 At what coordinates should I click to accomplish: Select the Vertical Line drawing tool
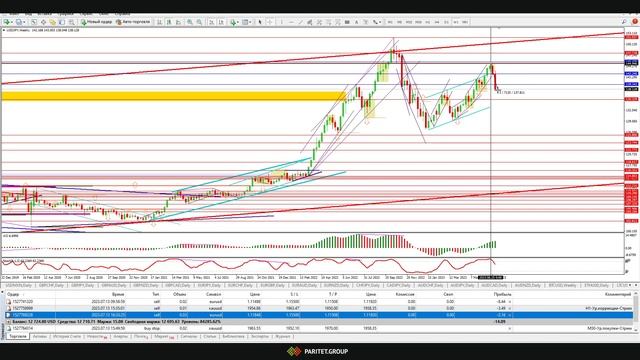tap(281, 22)
